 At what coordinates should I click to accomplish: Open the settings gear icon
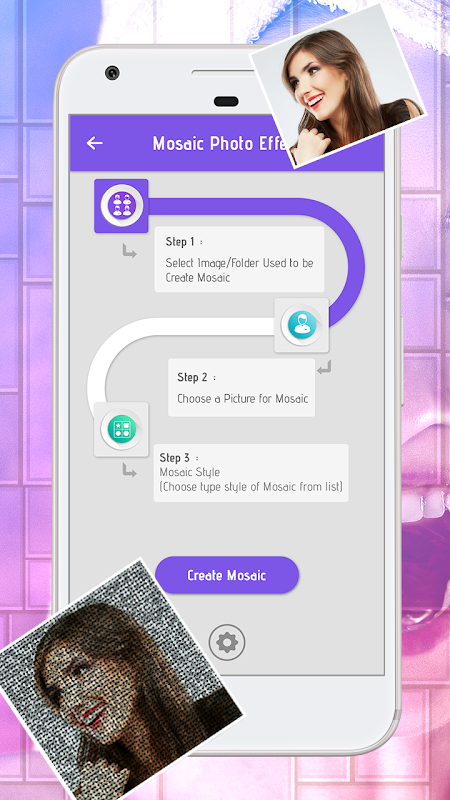coord(227,642)
